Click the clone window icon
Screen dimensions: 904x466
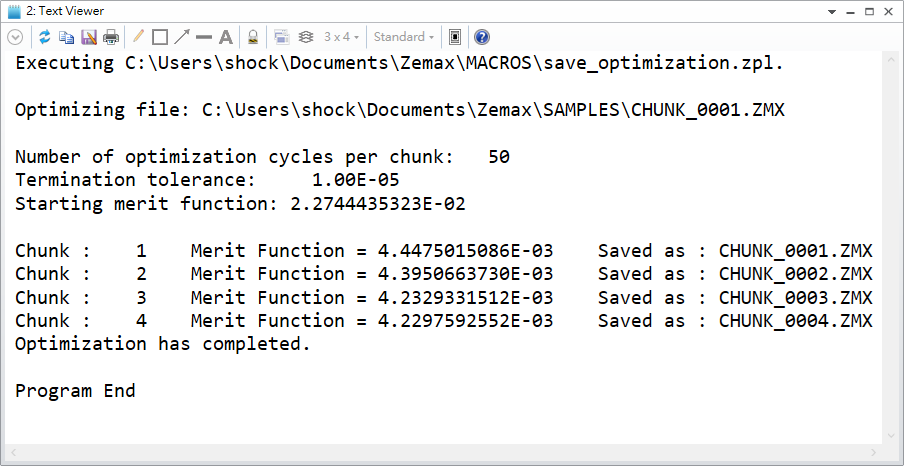[281, 37]
